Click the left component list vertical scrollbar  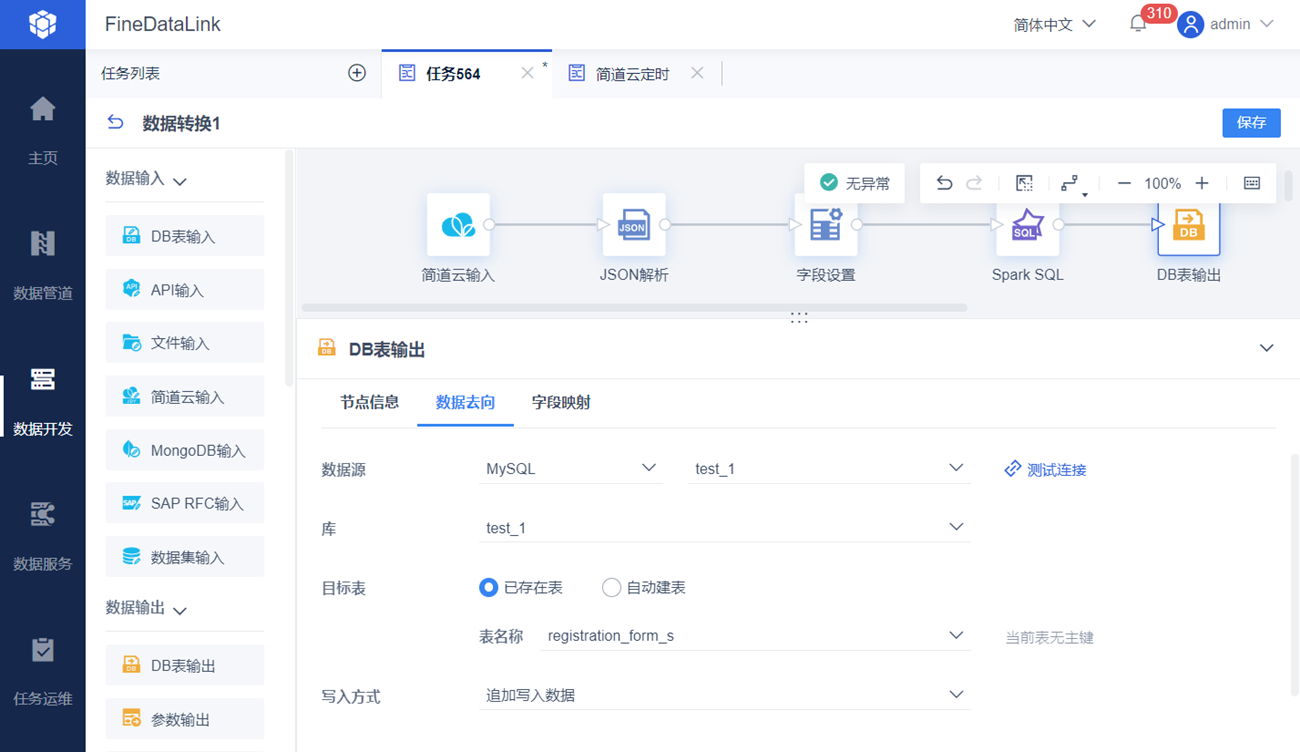tap(289, 268)
